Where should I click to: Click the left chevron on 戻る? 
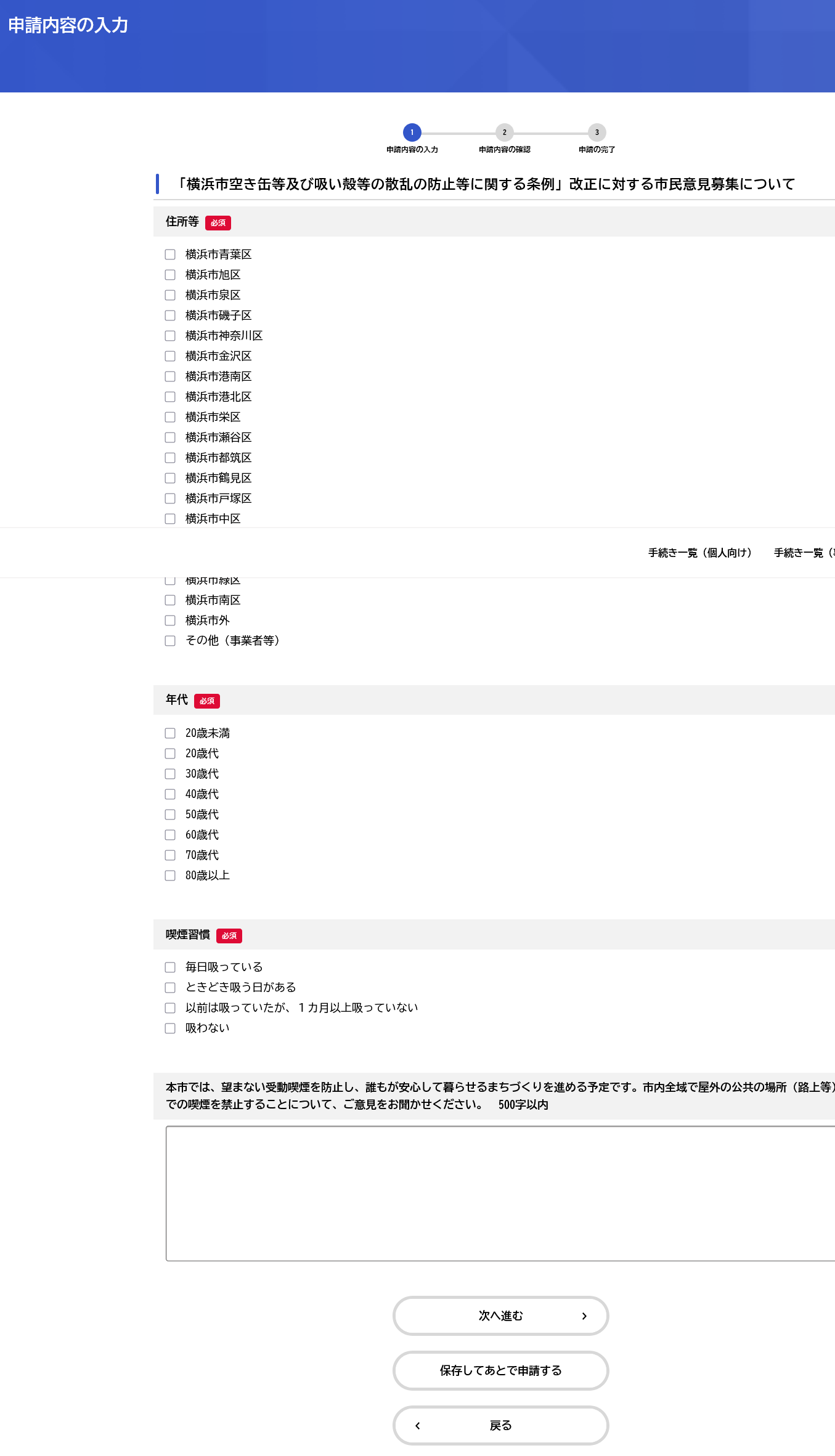(x=418, y=1426)
